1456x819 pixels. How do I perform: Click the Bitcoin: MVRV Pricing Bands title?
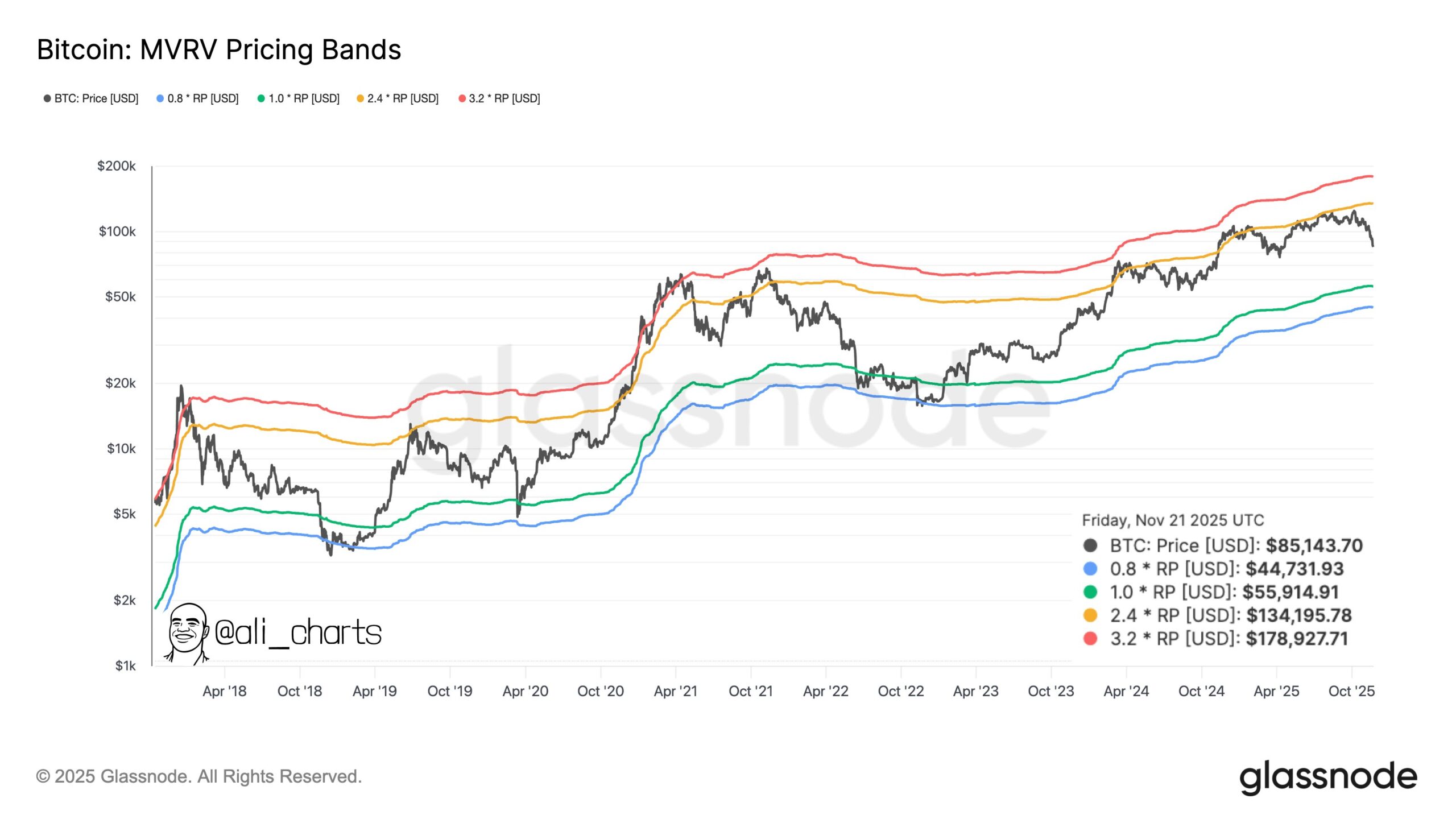coord(219,49)
